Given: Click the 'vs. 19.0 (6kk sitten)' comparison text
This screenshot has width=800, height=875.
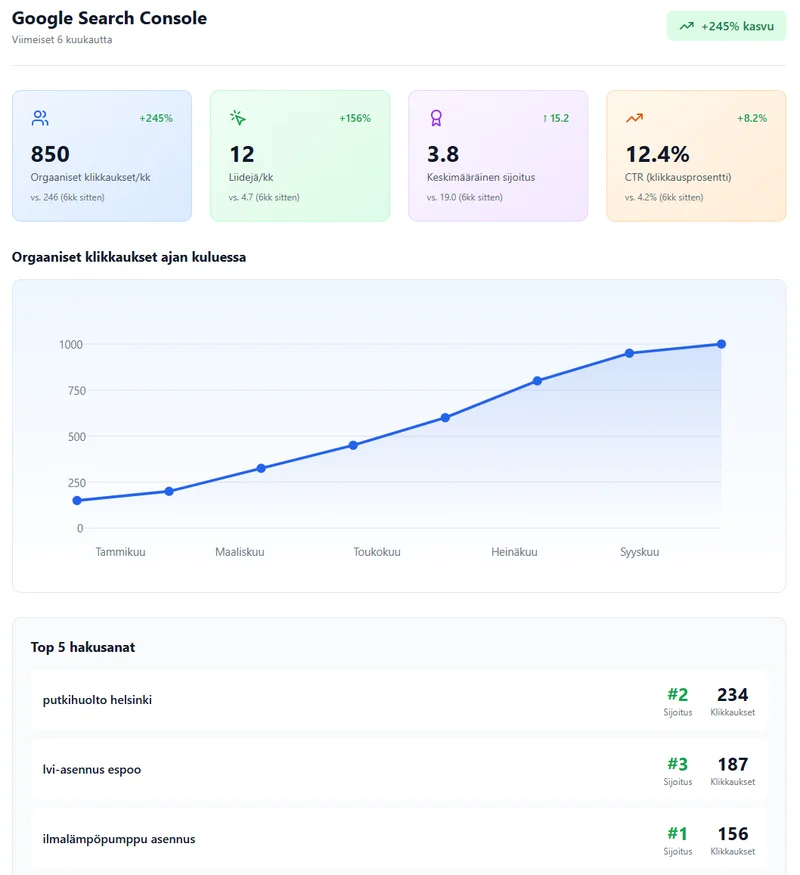Looking at the screenshot, I should pyautogui.click(x=465, y=197).
